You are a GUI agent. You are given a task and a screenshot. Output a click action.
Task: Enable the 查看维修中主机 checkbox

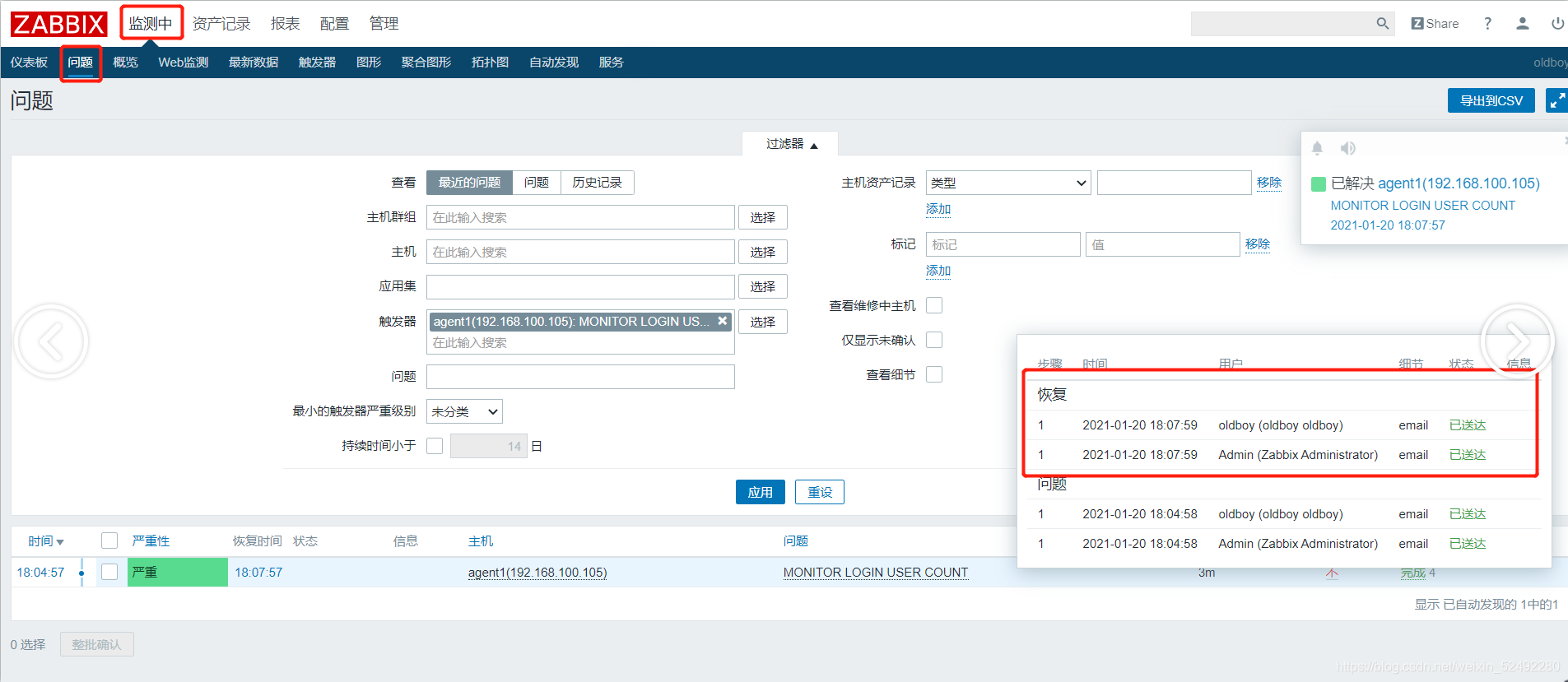pos(934,305)
